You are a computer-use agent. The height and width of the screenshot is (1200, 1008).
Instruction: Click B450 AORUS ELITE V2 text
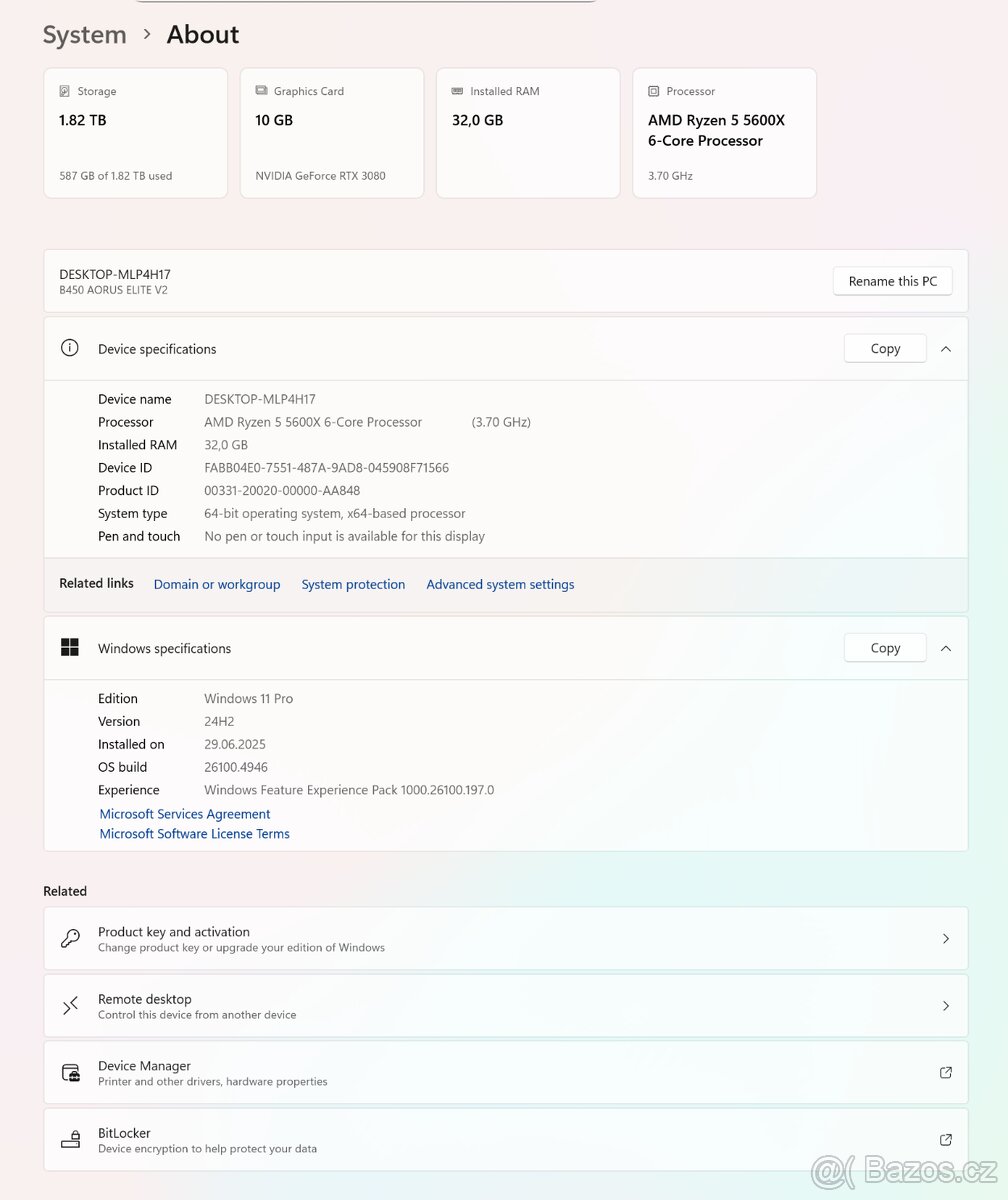point(113,290)
